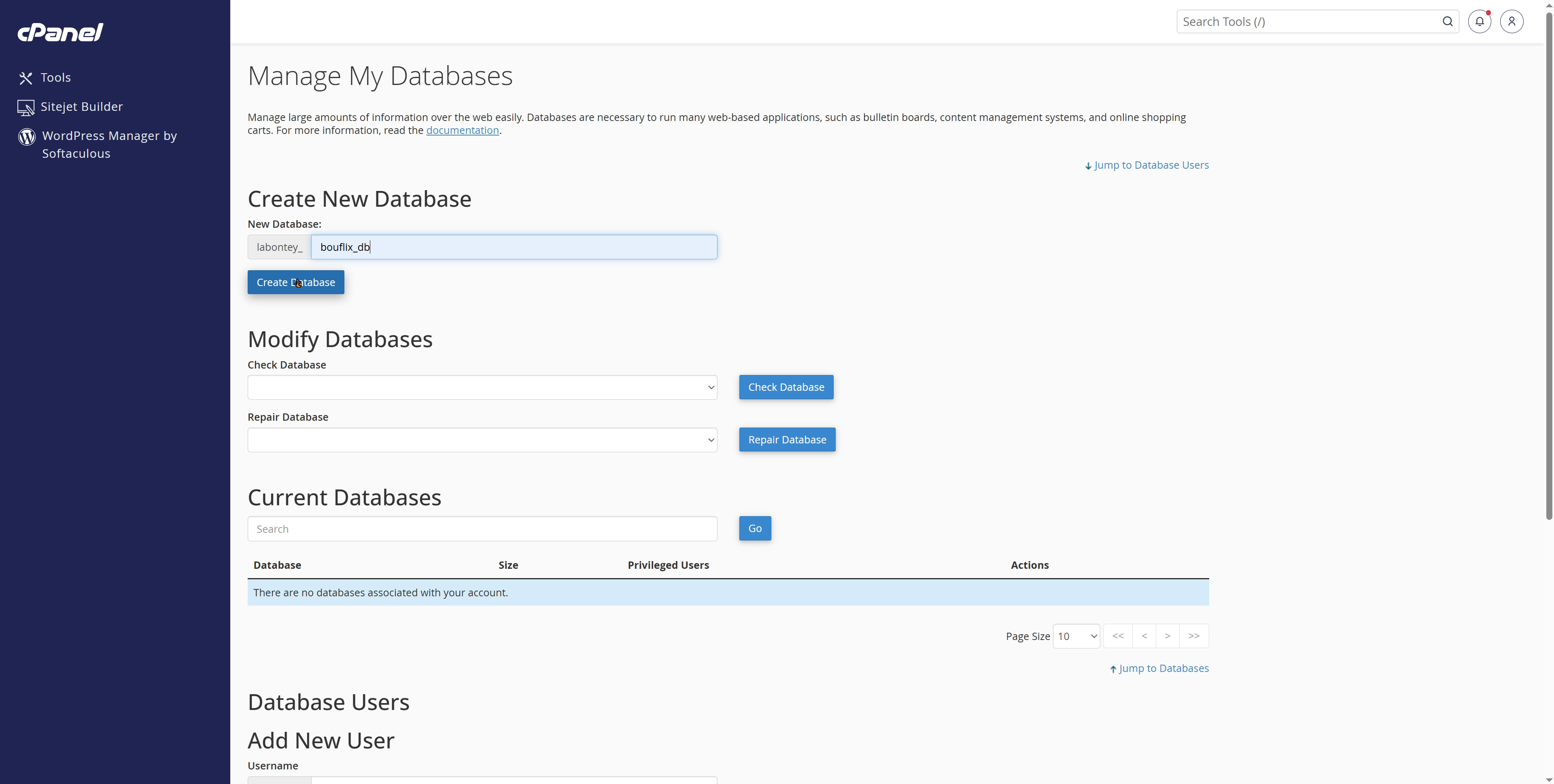Expand the Repair Database dropdown
Viewport: 1554px width, 784px height.
click(482, 440)
